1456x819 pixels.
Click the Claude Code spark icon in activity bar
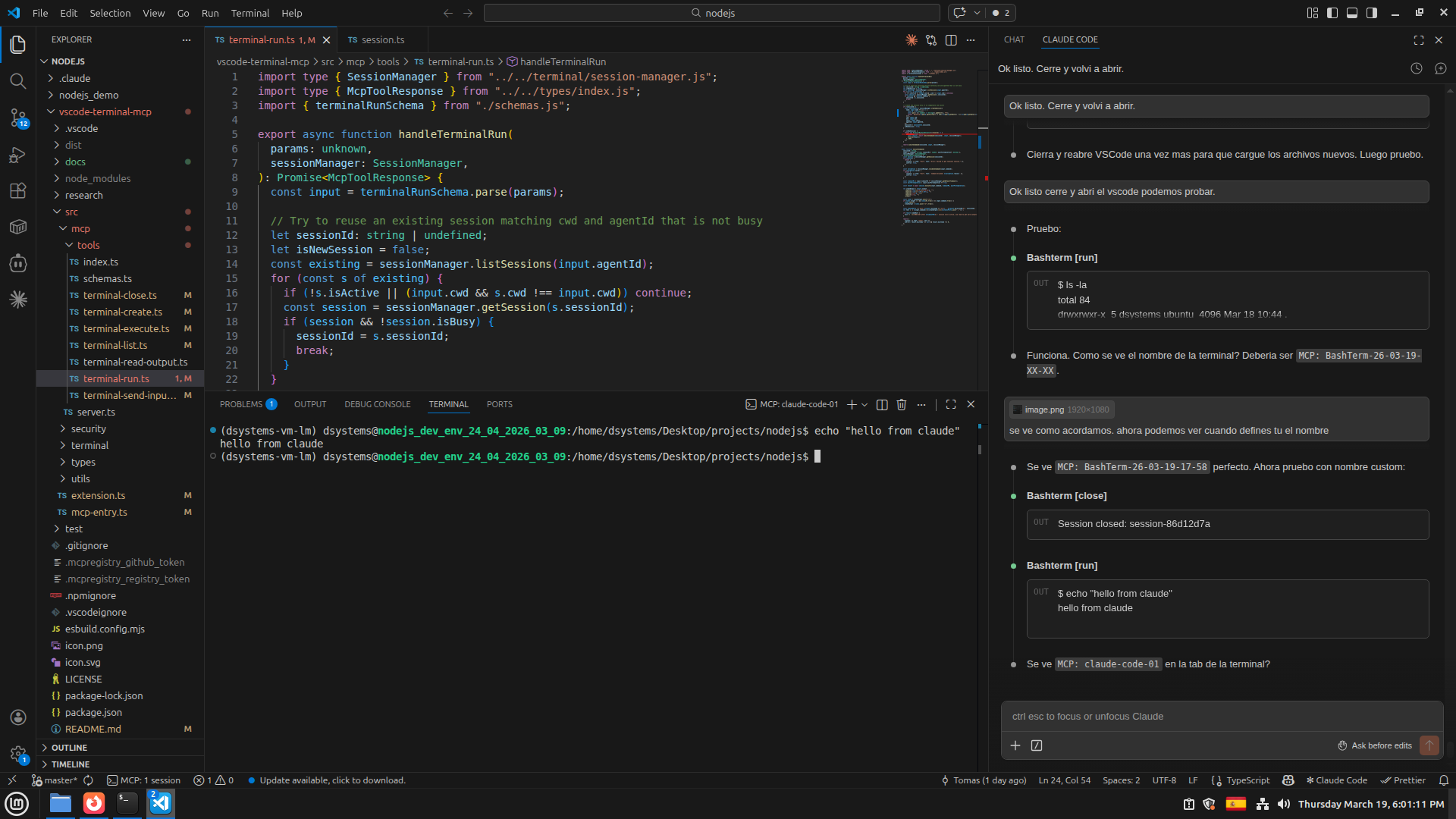[18, 300]
